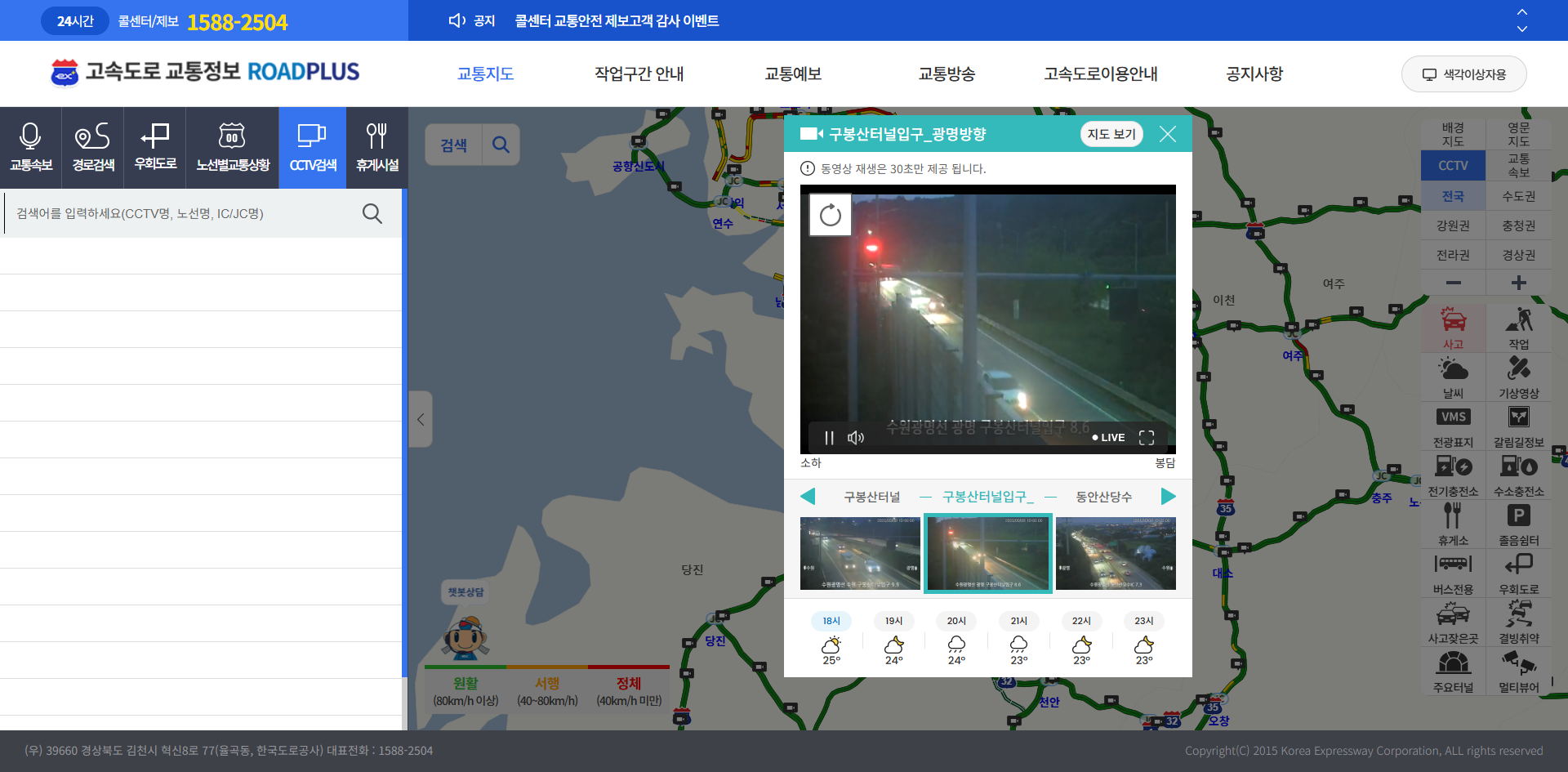Viewport: 1568px width, 772px height.
Task: Open the 교통예보 menu
Action: [x=792, y=74]
